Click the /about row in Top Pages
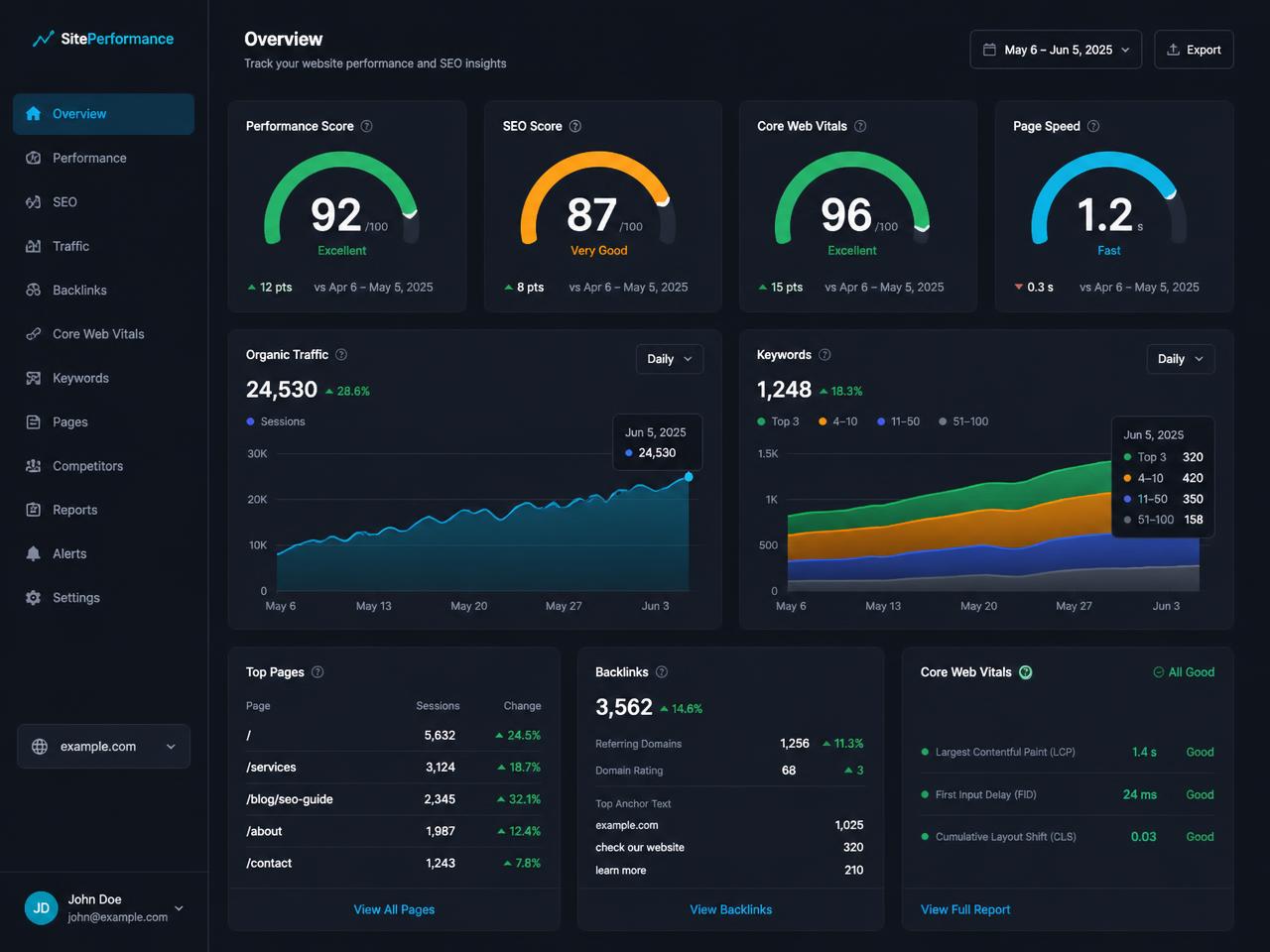Viewport: 1270px width, 952px height. coord(394,831)
